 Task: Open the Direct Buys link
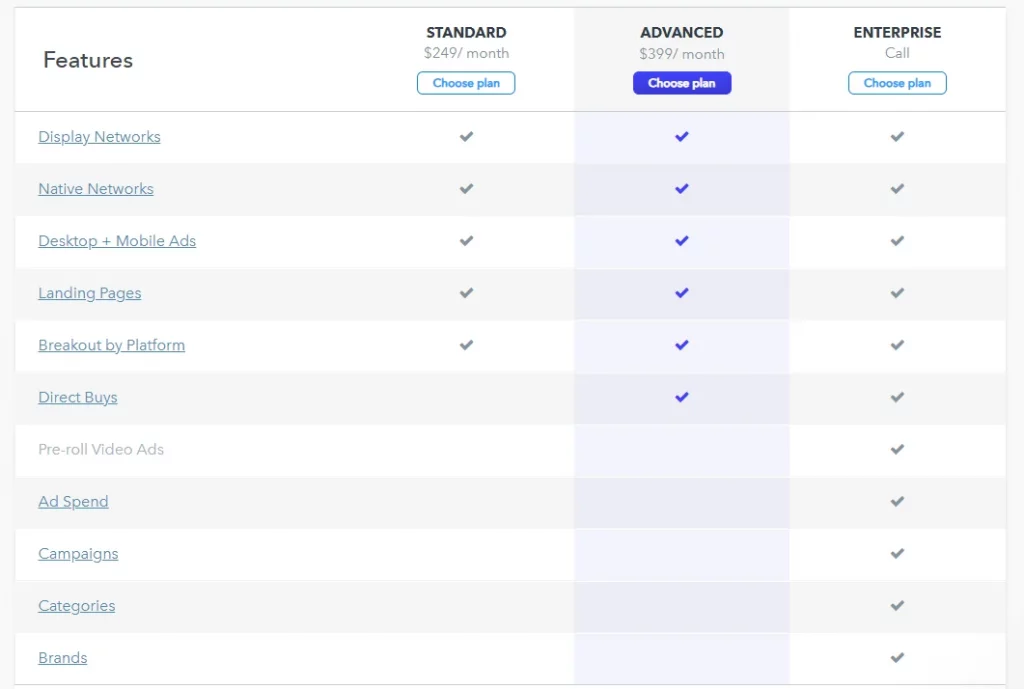click(78, 397)
